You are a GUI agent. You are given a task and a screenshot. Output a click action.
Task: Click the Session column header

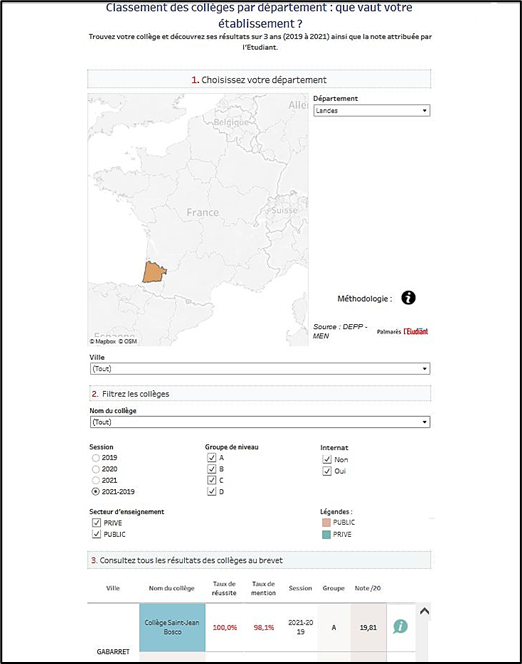click(300, 588)
